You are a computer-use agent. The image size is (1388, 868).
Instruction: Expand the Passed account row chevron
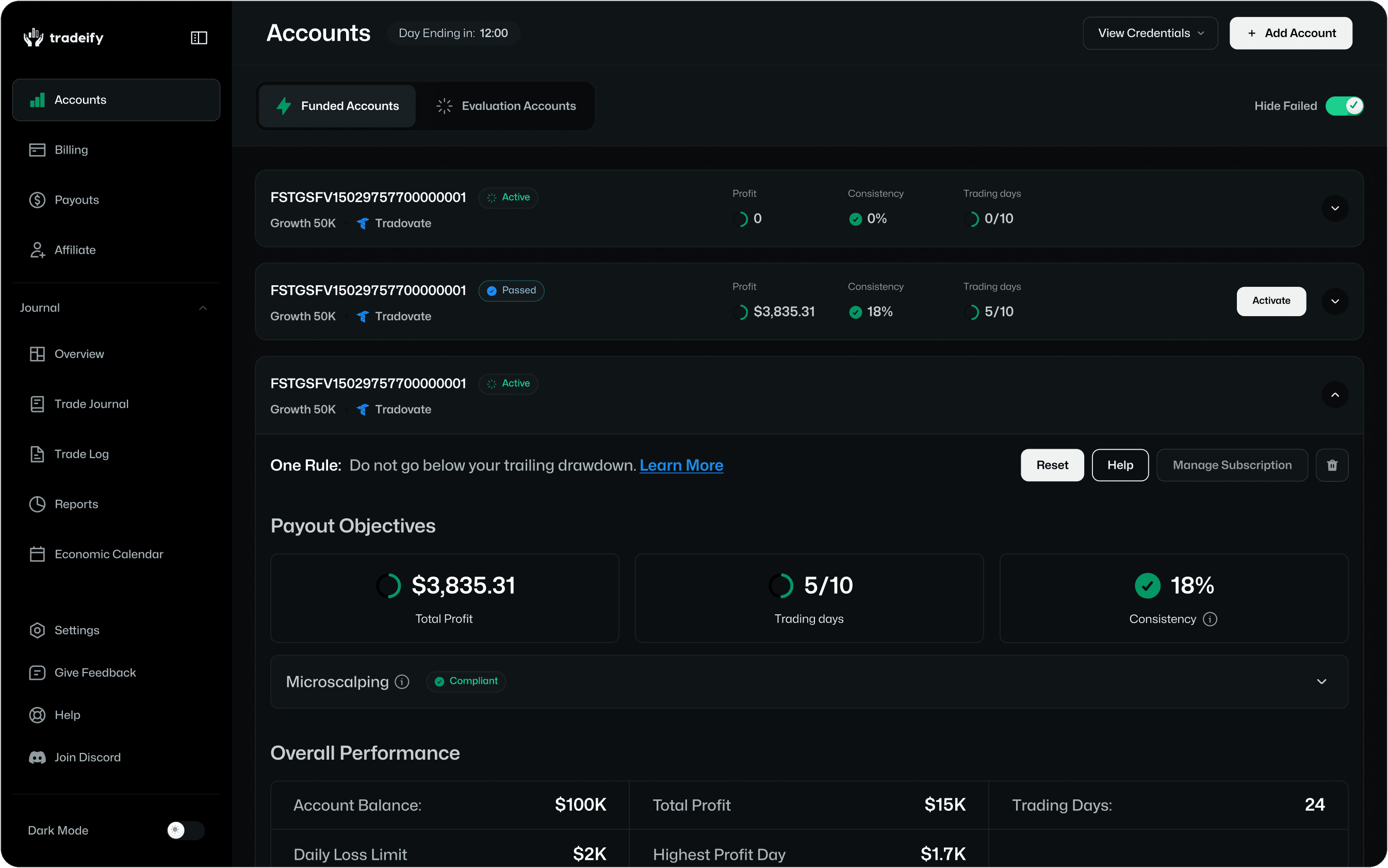(x=1335, y=301)
